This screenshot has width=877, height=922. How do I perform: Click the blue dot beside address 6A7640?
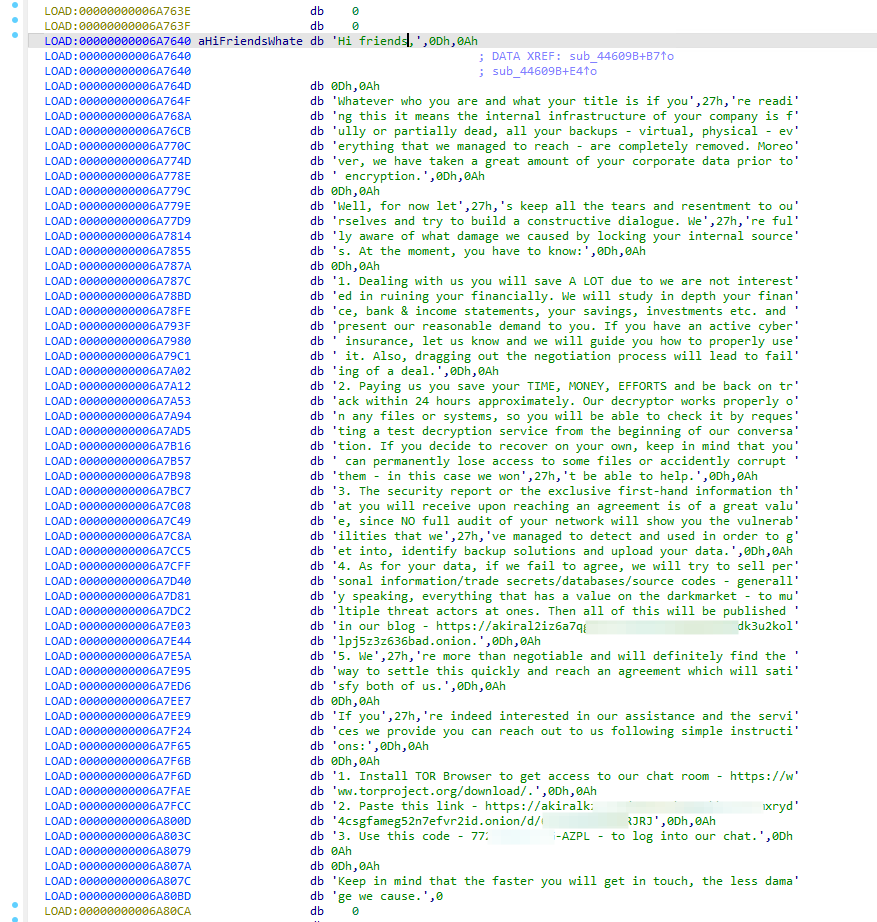click(15, 35)
